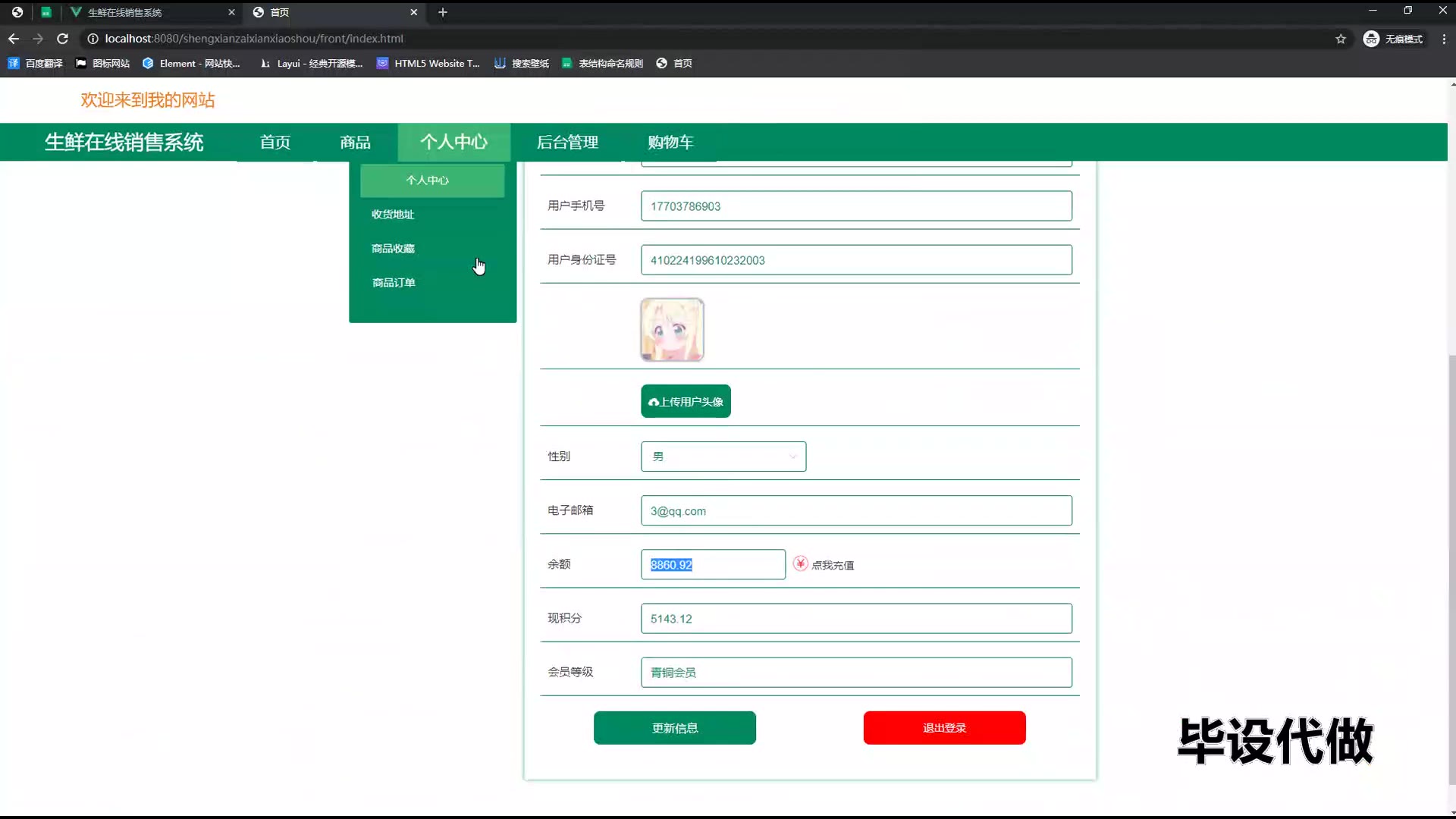This screenshot has height=819, width=1456.
Task: Open Chrome three-dot menu
Action: coord(1443,39)
